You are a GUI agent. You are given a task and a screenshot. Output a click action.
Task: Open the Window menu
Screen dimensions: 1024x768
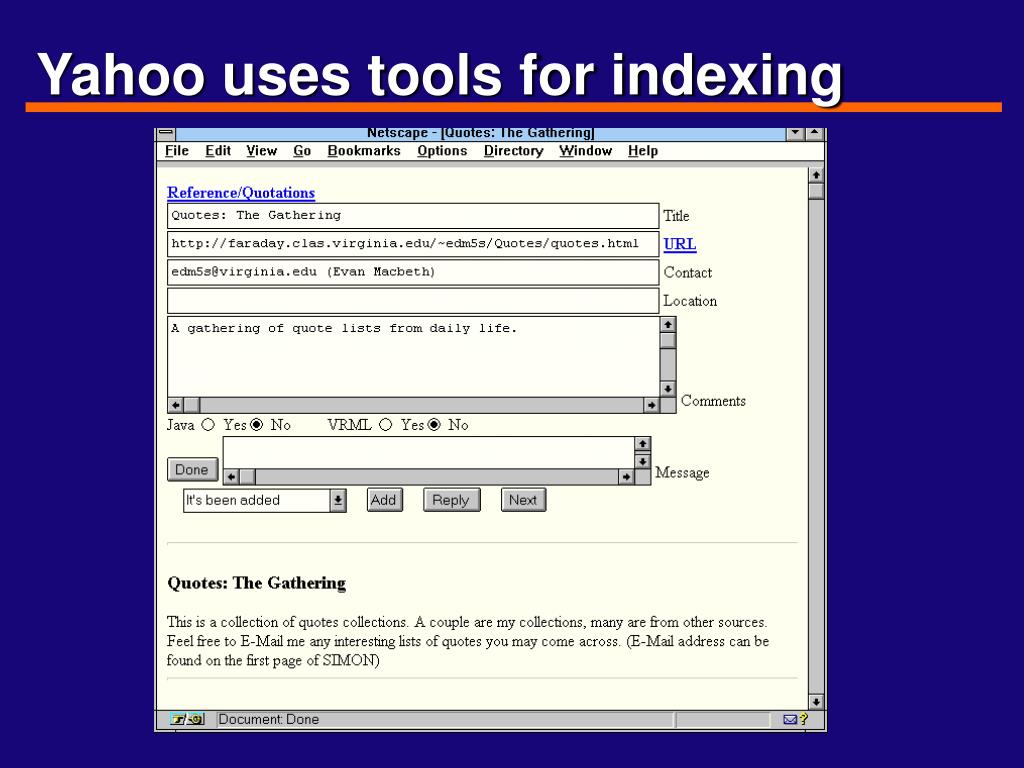(x=585, y=151)
